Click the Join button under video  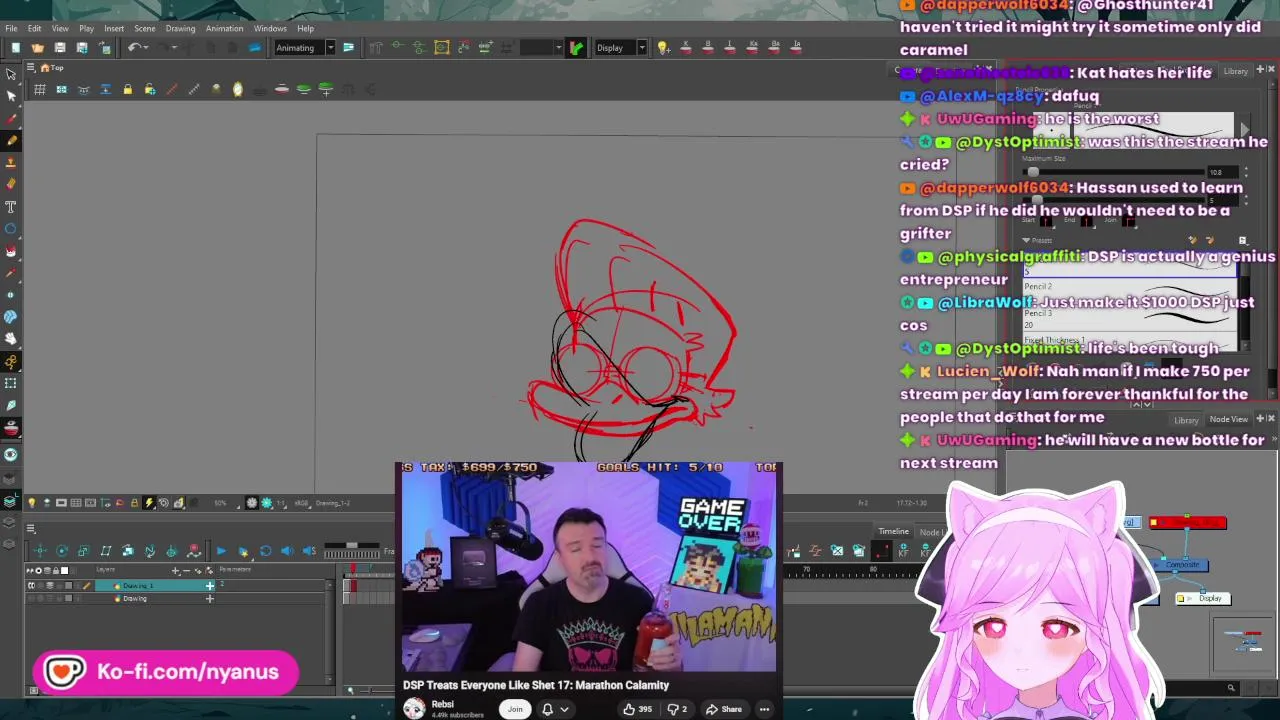click(515, 710)
